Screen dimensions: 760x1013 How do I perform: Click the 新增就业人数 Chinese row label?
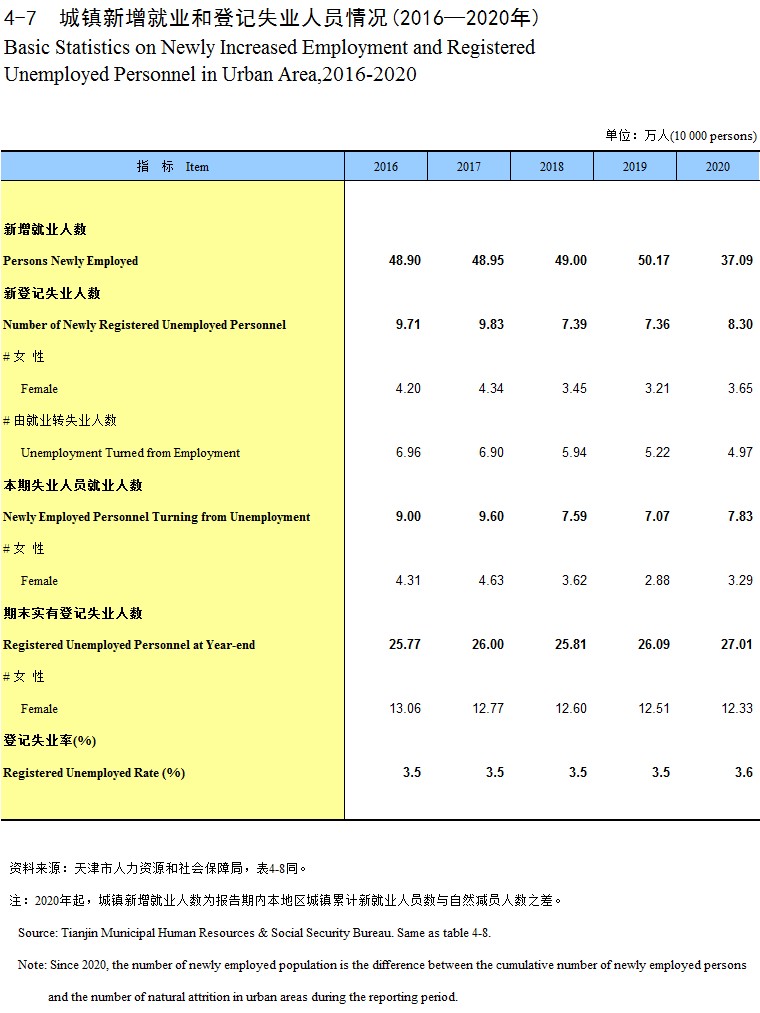coord(45,229)
